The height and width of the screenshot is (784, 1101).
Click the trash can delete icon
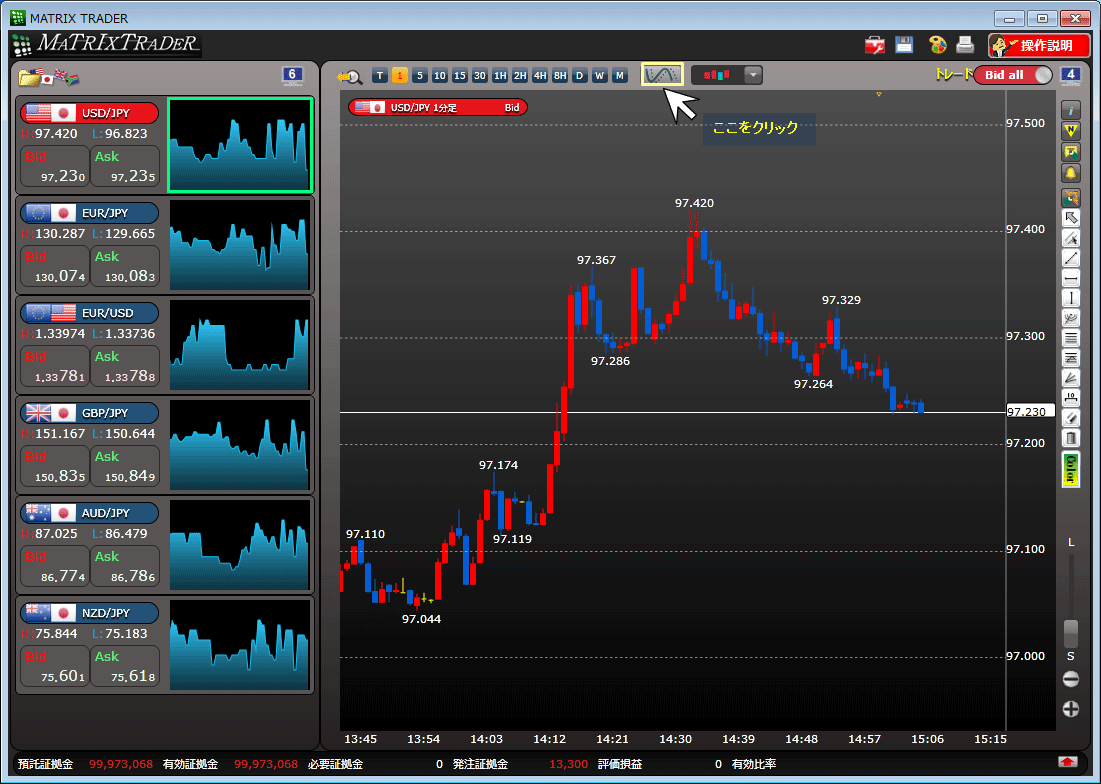tap(1070, 439)
